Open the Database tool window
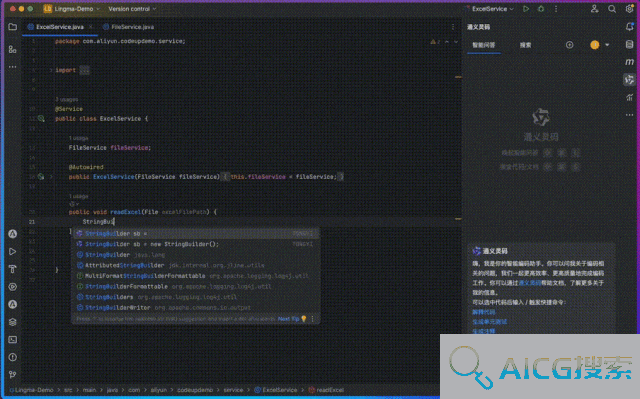640x399 pixels. (629, 44)
